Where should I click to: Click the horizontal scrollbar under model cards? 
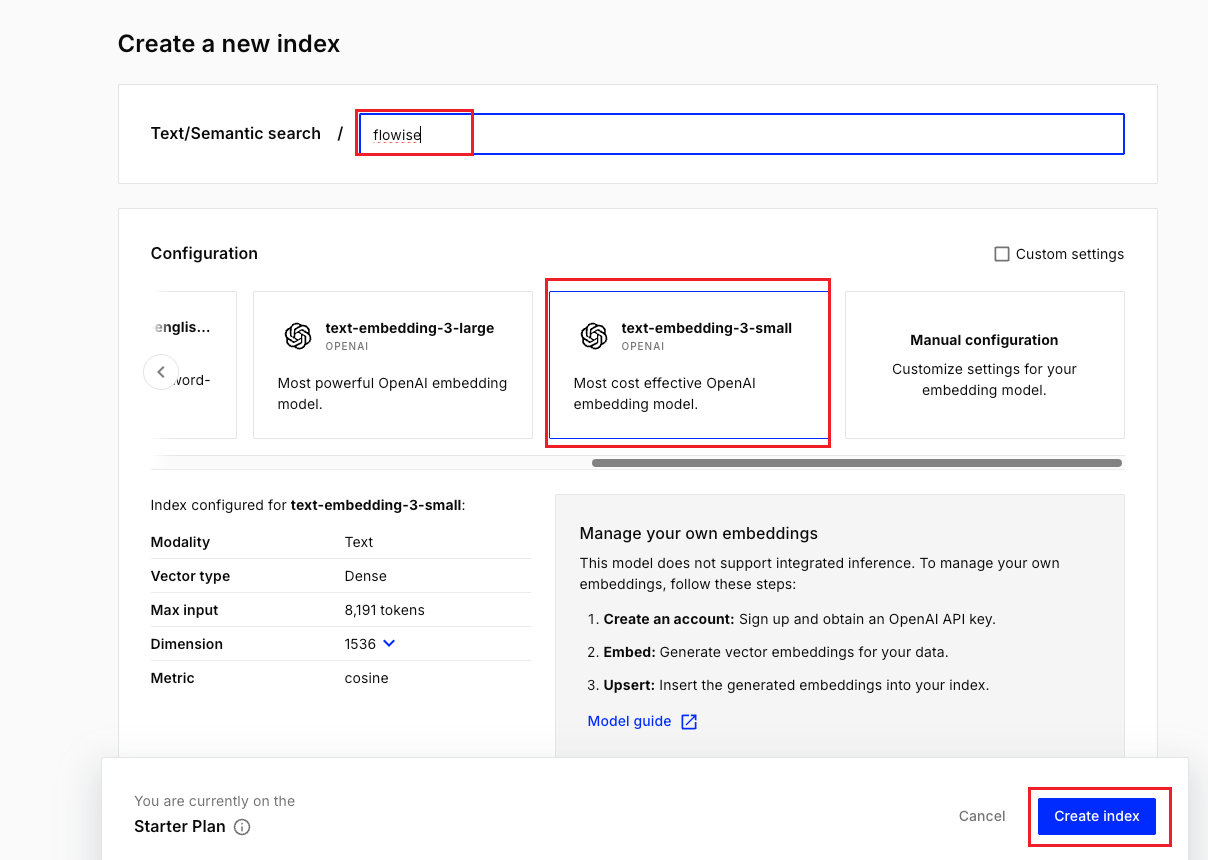tap(856, 463)
